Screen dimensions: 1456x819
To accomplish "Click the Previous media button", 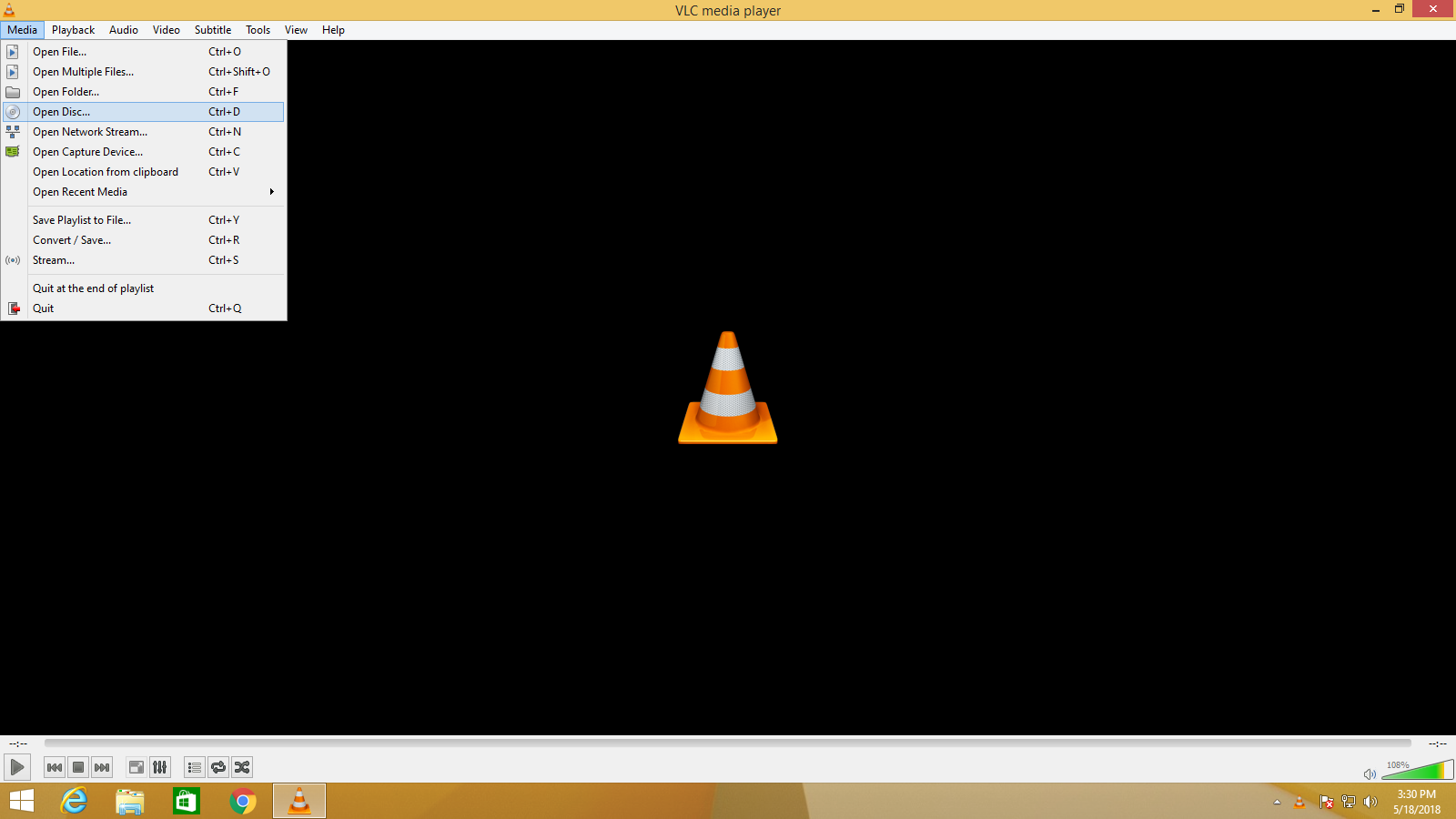I will tap(55, 767).
